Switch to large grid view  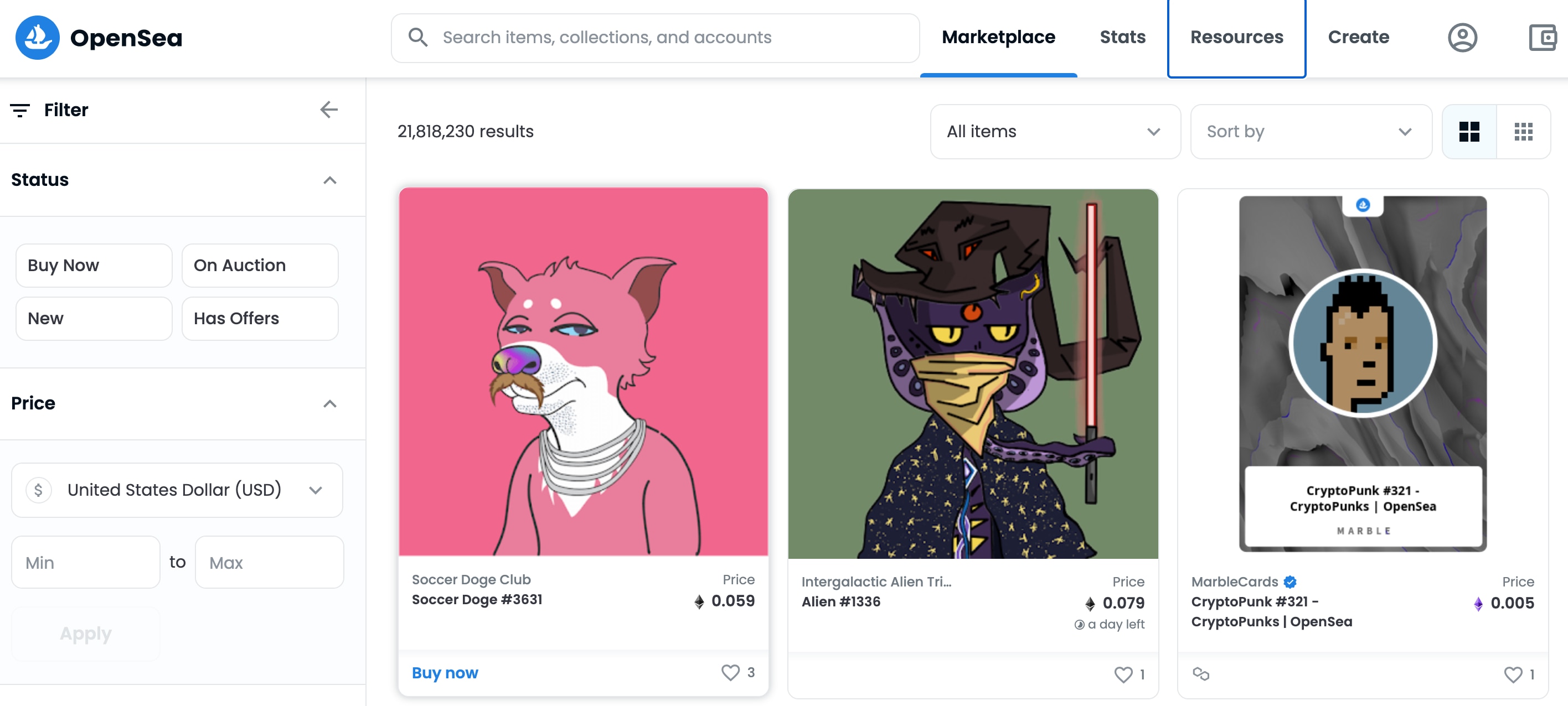coord(1469,132)
